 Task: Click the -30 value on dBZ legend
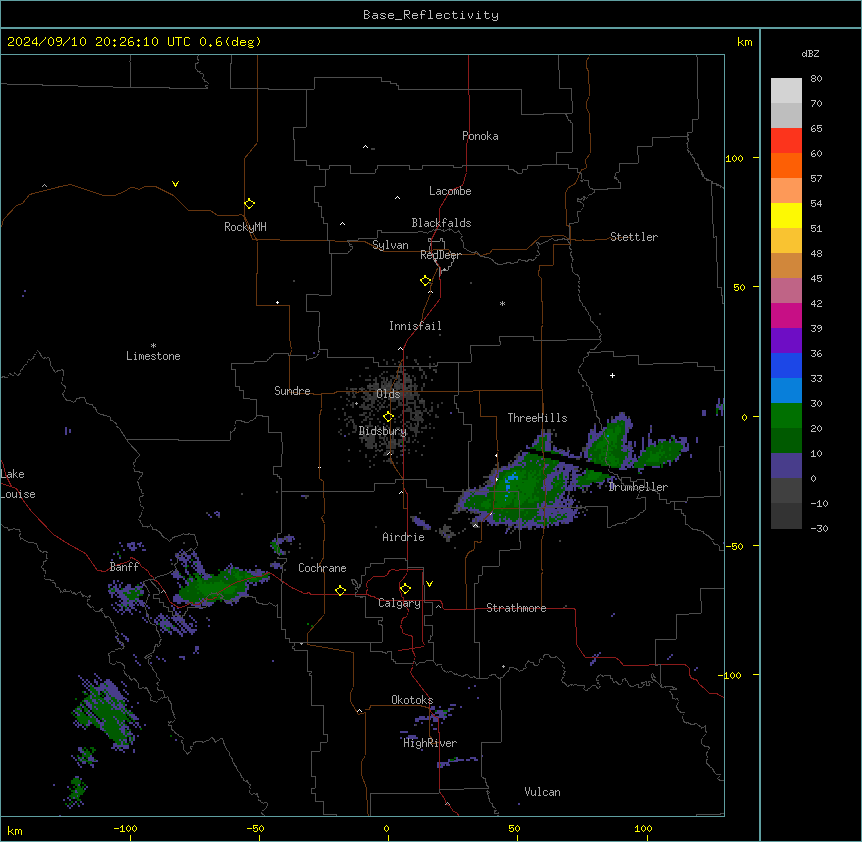[x=819, y=528]
